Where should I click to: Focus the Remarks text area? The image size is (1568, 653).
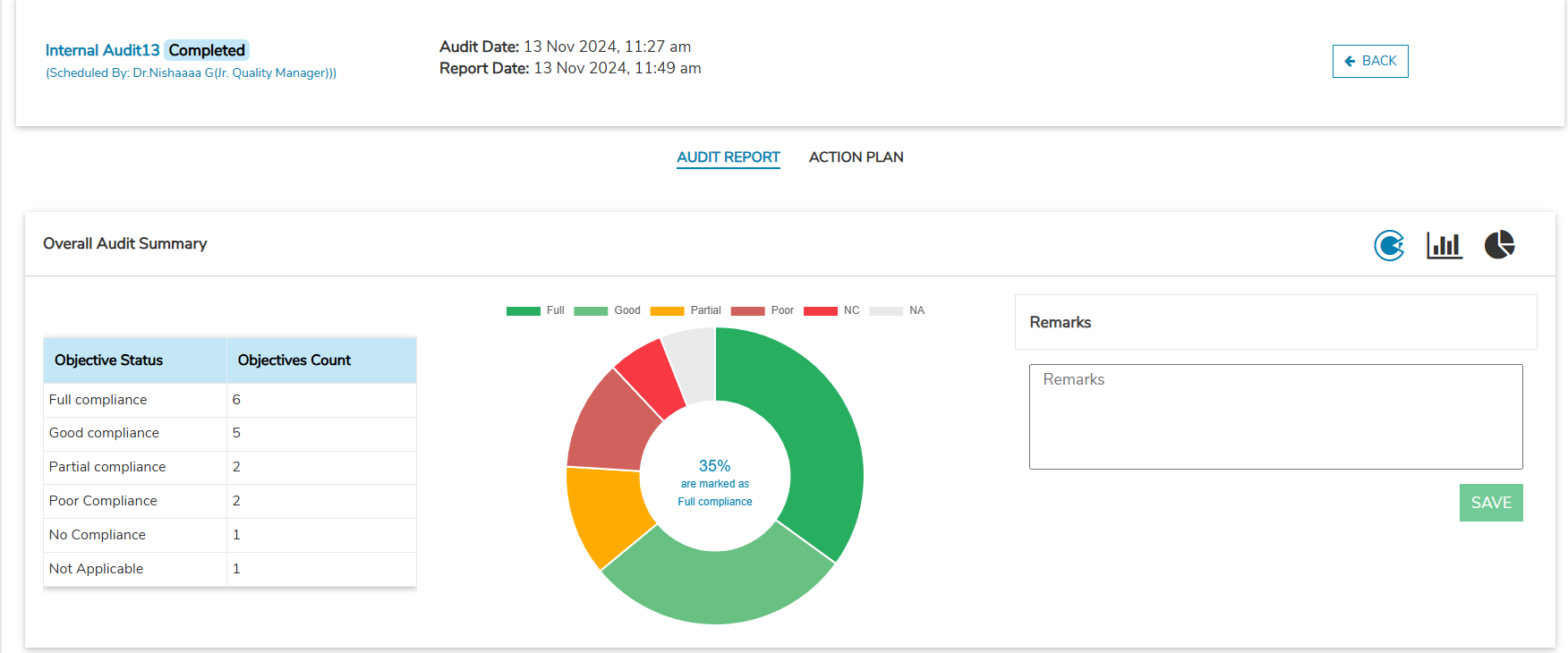pos(1275,416)
